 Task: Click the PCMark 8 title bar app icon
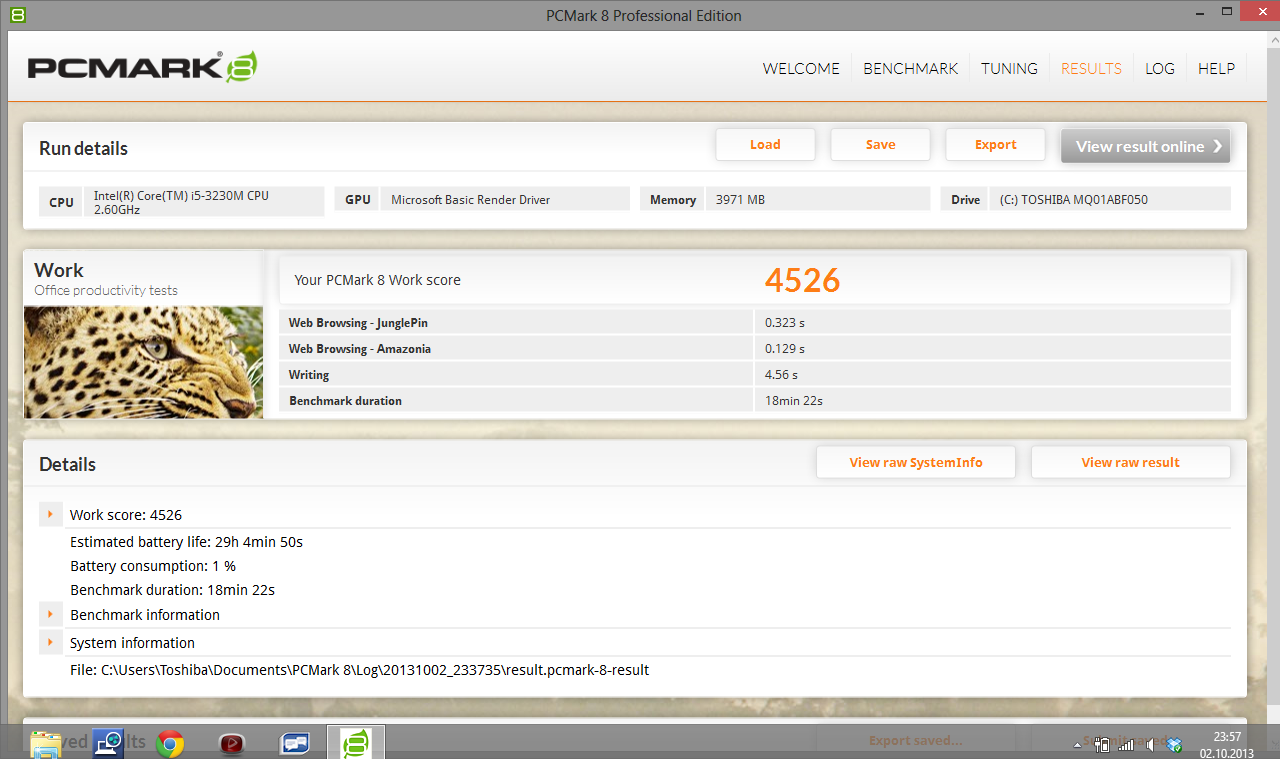click(x=18, y=15)
